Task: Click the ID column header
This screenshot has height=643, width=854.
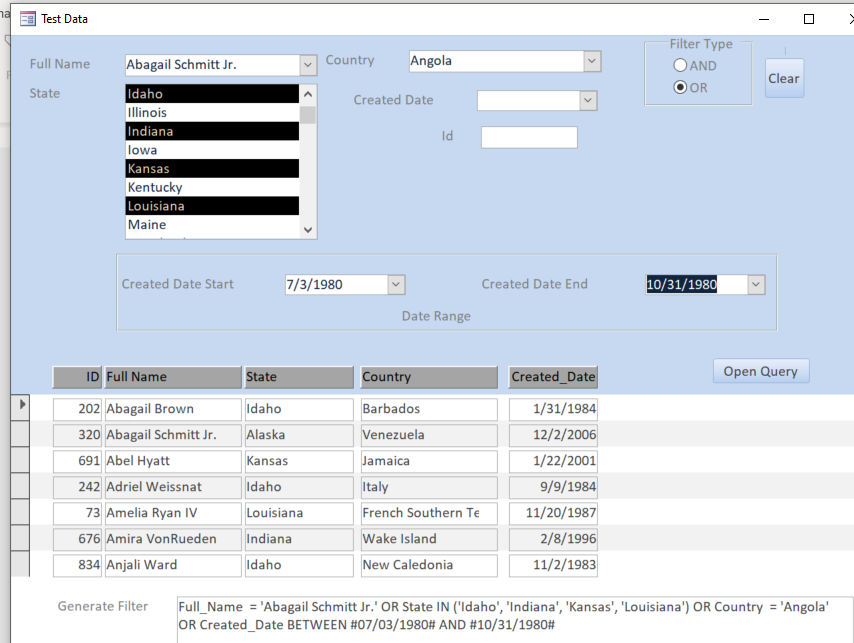Action: pyautogui.click(x=77, y=377)
